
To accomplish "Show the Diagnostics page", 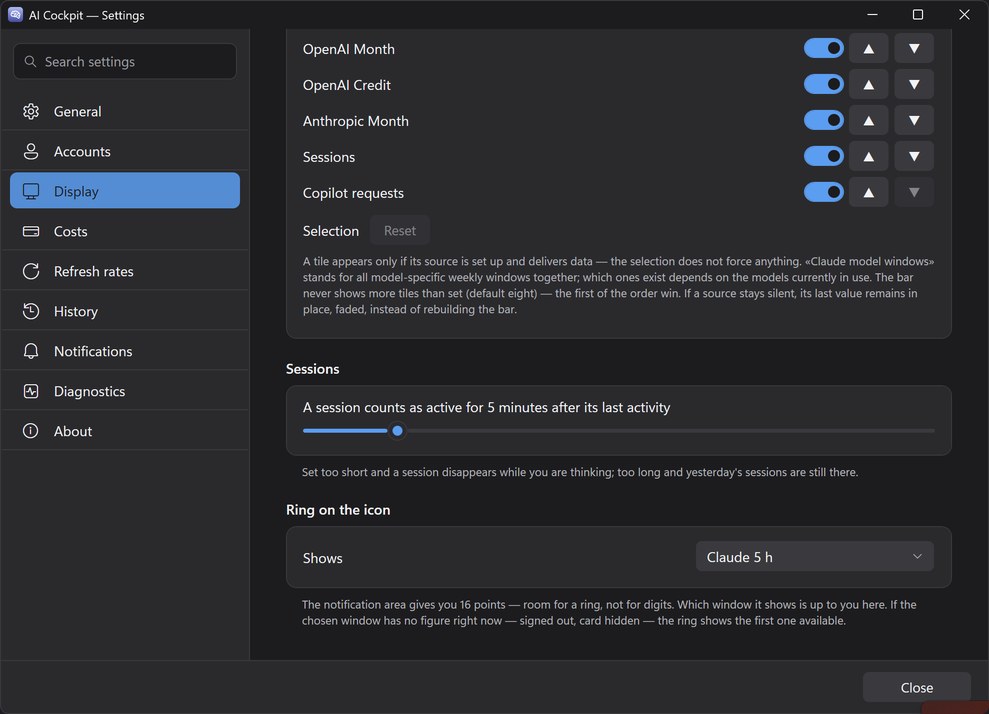I will pyautogui.click(x=125, y=391).
